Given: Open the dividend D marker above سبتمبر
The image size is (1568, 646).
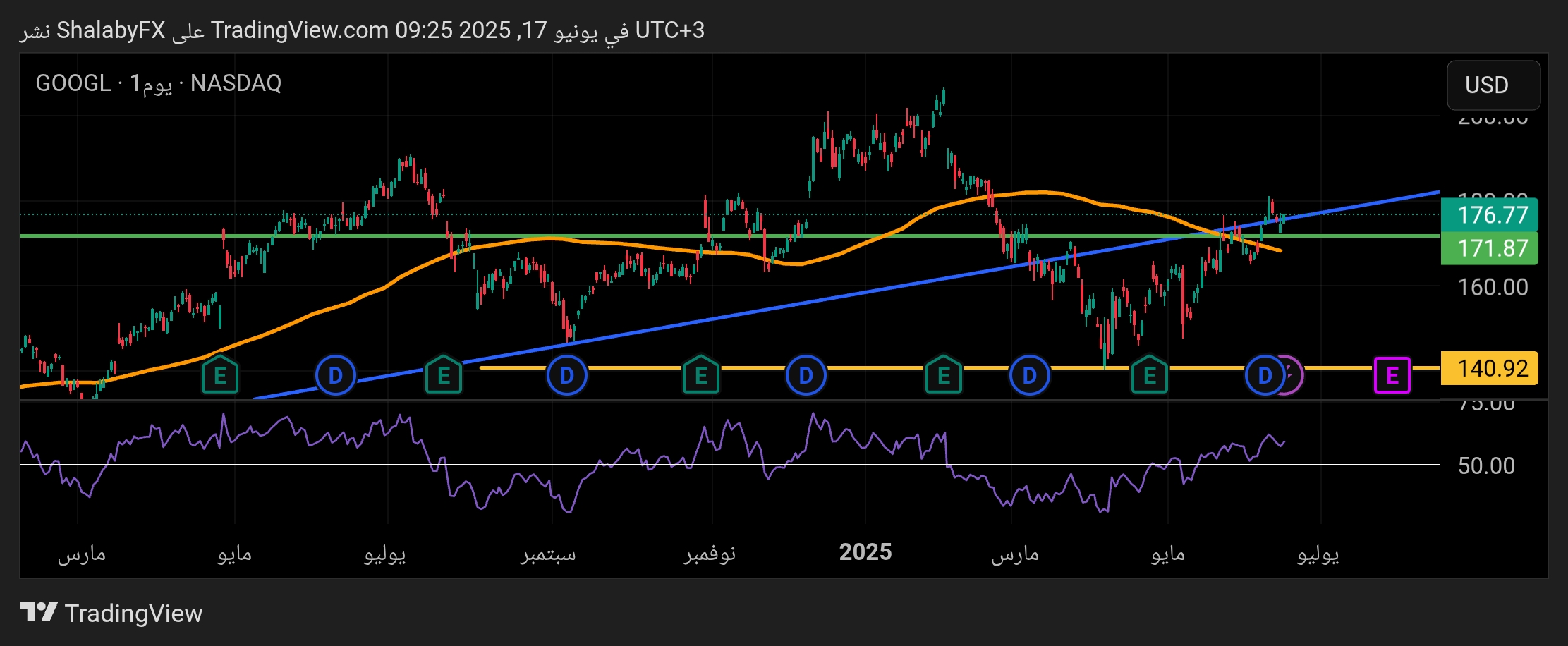Looking at the screenshot, I should (567, 375).
